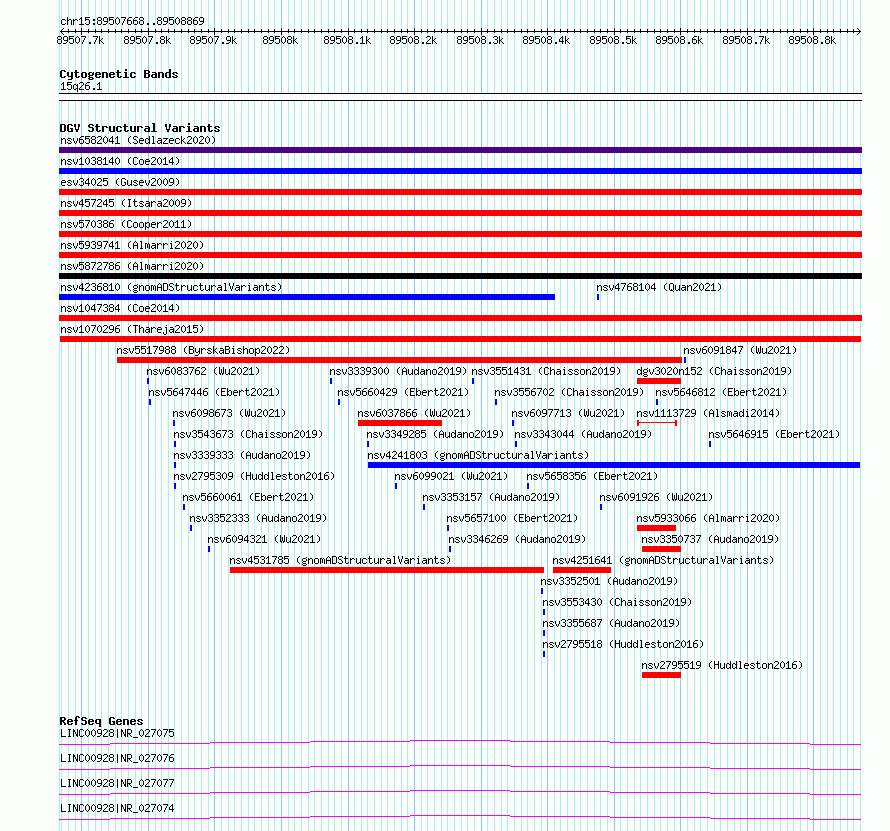This screenshot has width=890, height=831.
Task: Click the nsv4236810 gnomADStructuralVariants label
Action: [171, 287]
